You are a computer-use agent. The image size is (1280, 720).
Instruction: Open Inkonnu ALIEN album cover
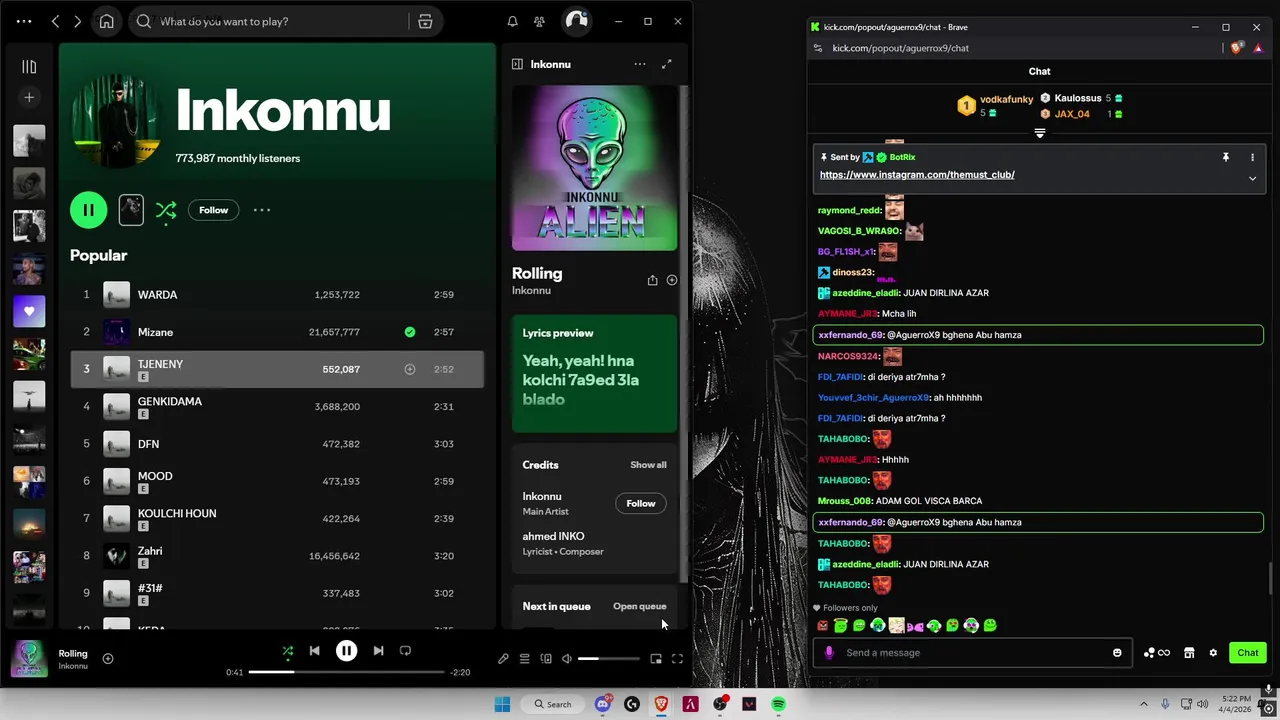coord(595,168)
